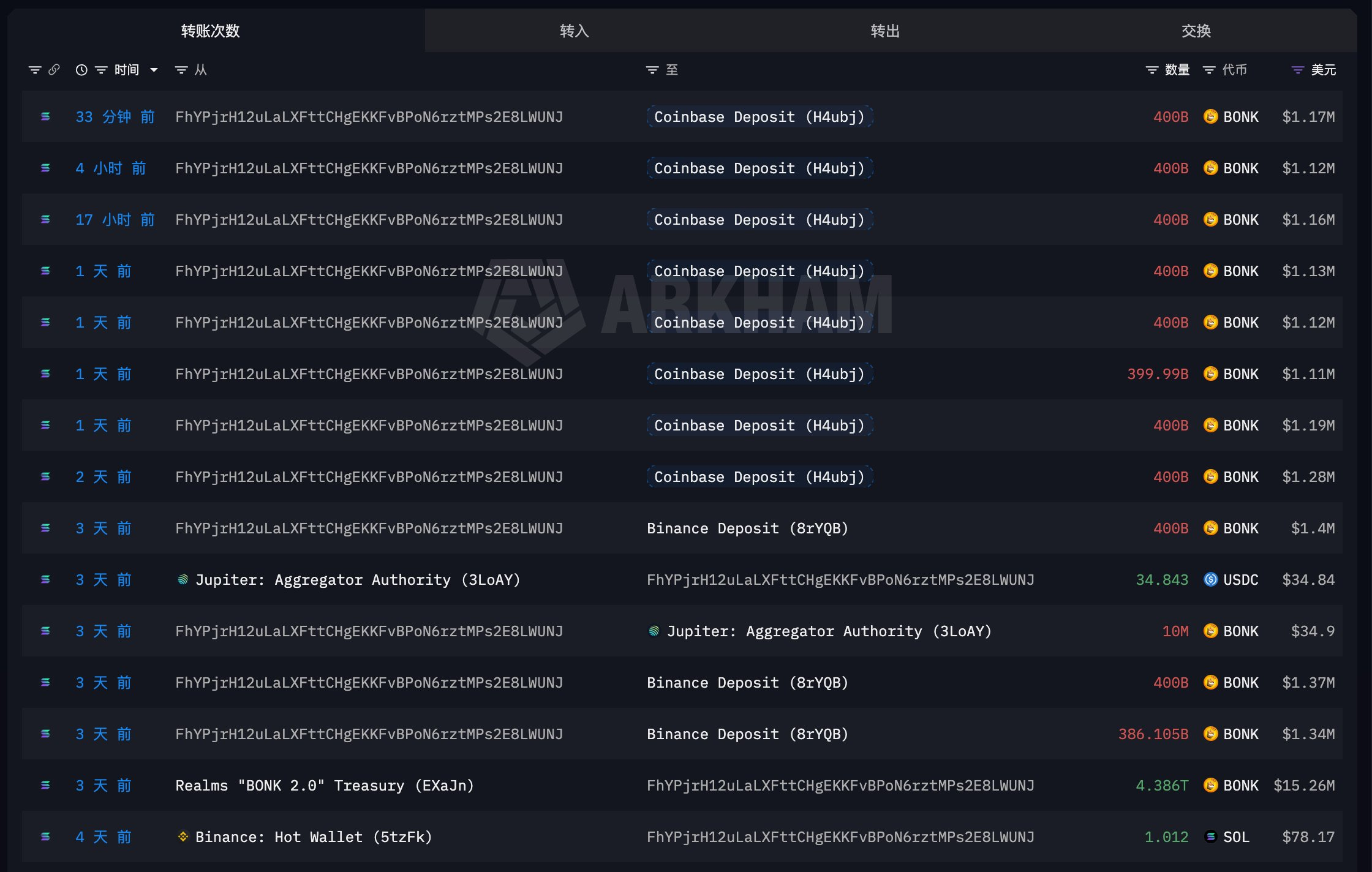Open the 至 column filter icon

click(652, 70)
